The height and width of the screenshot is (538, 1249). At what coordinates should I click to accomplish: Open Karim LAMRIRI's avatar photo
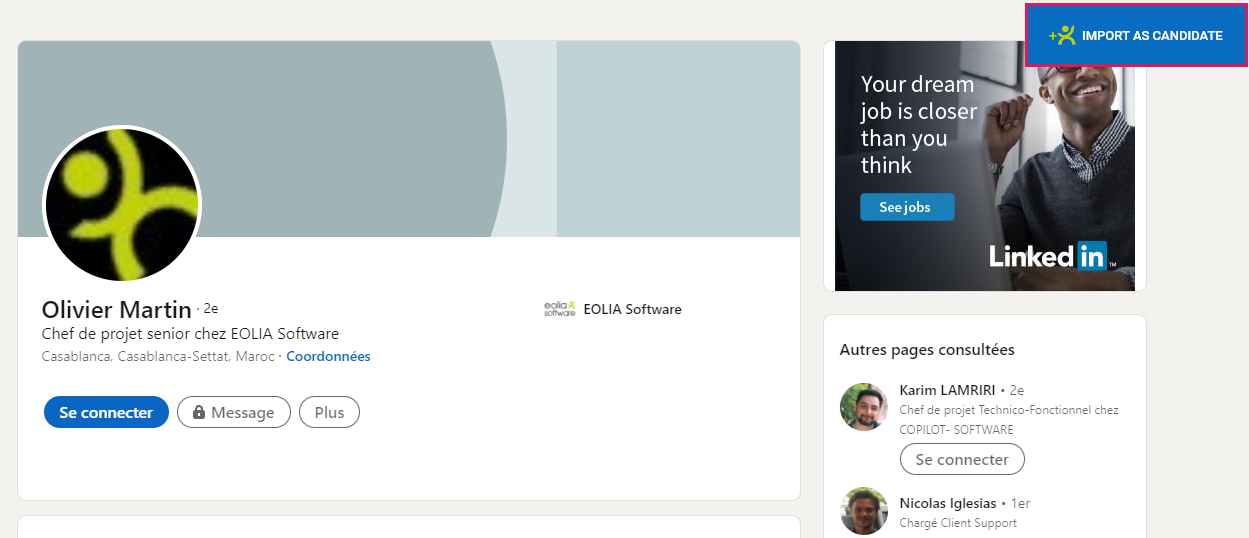[x=864, y=407]
